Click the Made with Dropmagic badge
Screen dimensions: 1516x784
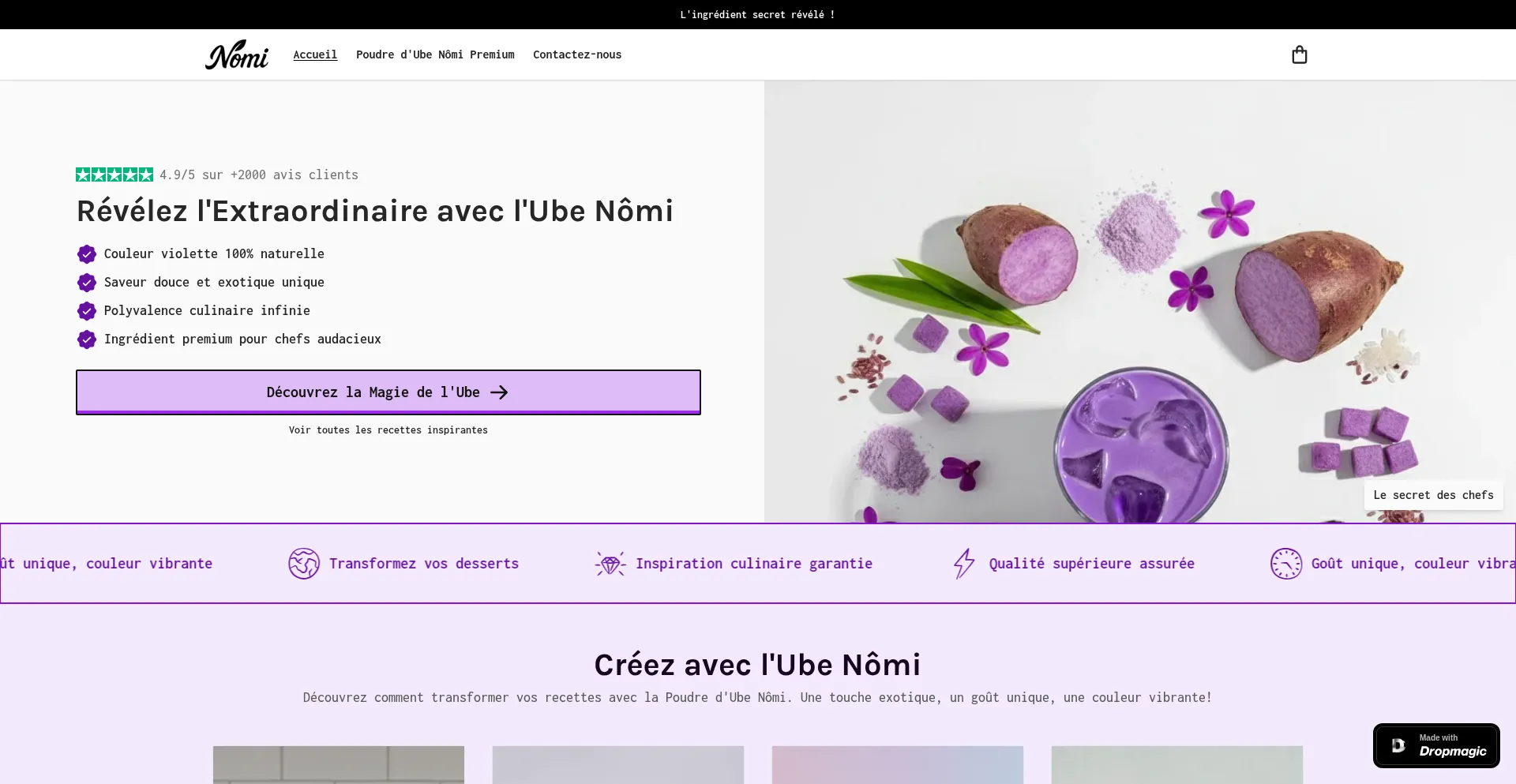coord(1436,745)
